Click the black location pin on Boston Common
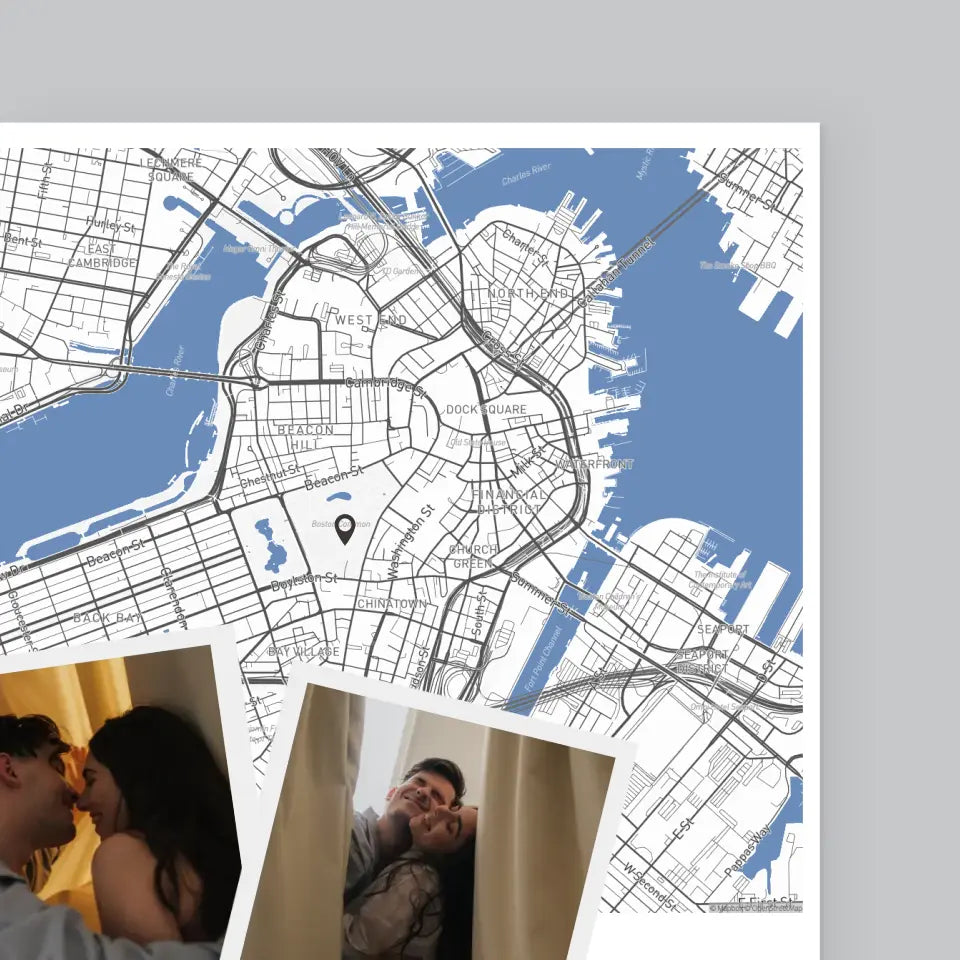The height and width of the screenshot is (960, 960). click(x=345, y=528)
